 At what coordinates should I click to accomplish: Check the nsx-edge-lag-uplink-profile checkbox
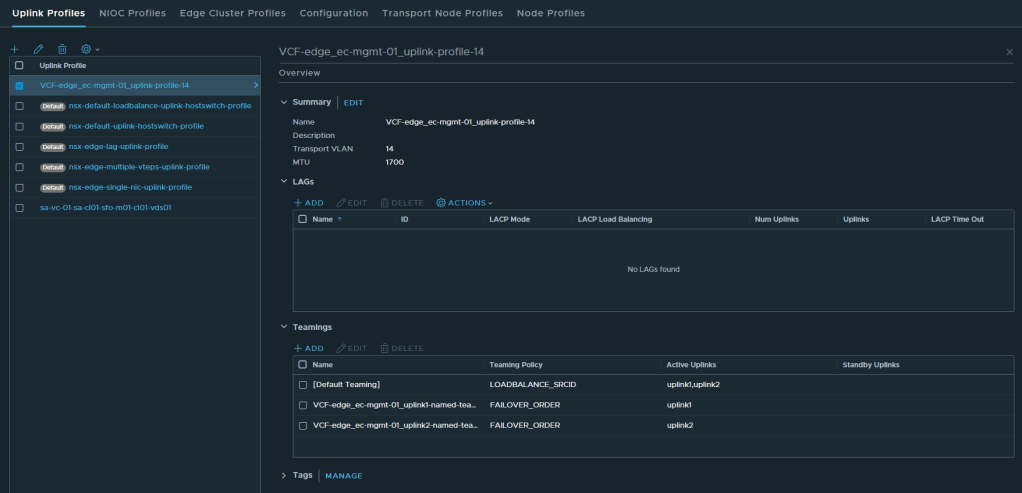[19, 146]
